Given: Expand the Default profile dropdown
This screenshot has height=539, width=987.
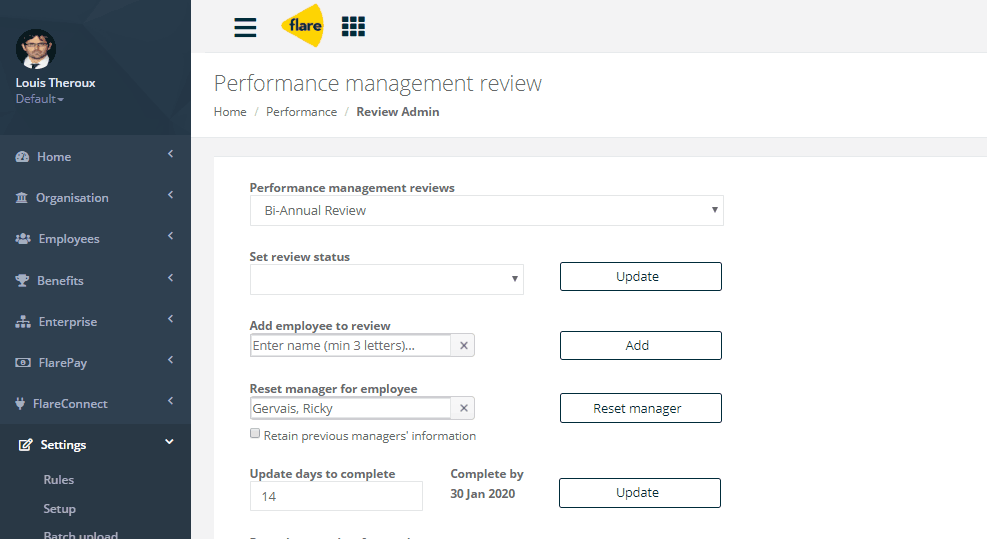Looking at the screenshot, I should click(40, 99).
